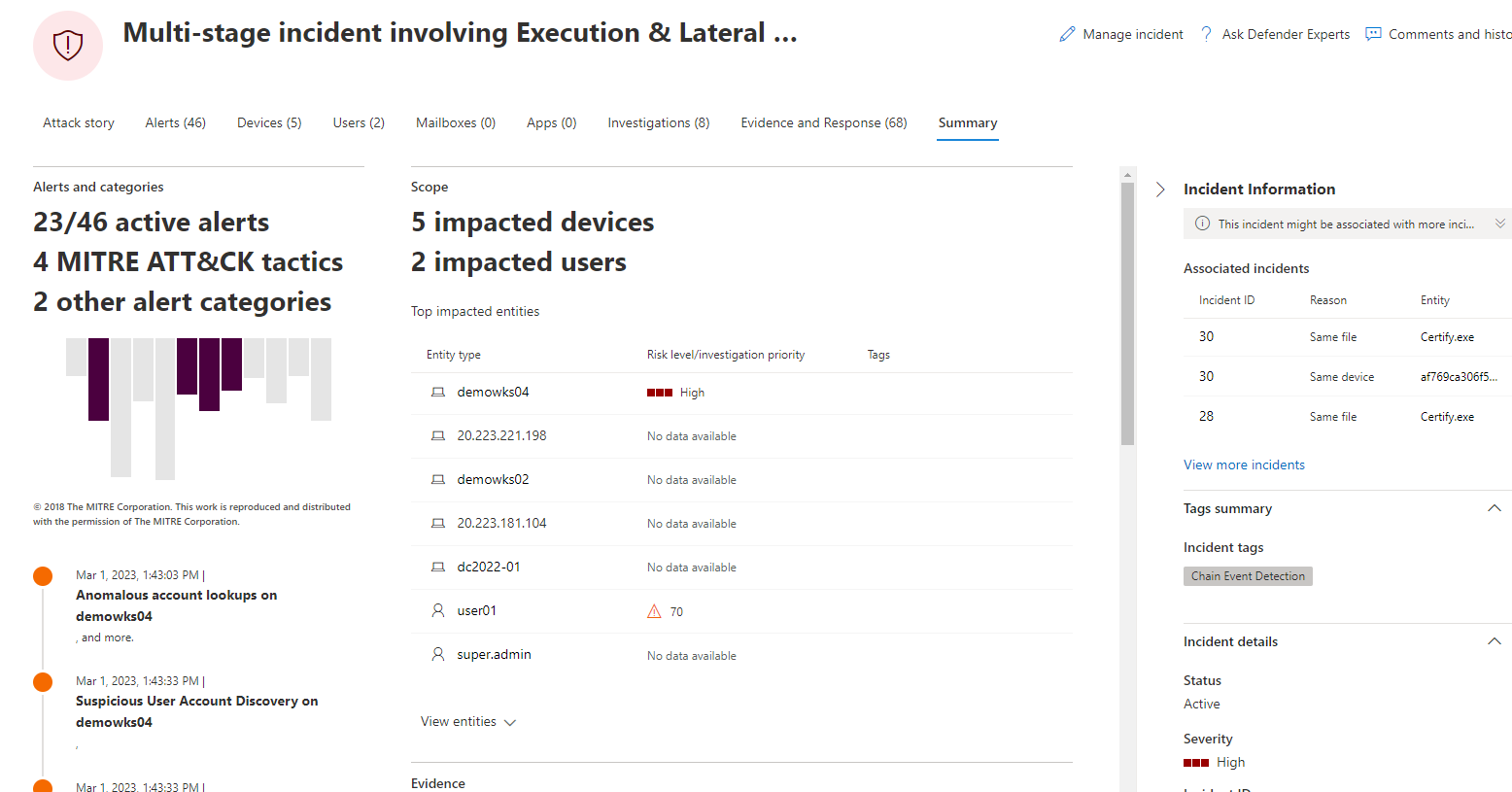Click the user icon beside super.admin
The height and width of the screenshot is (792, 1512).
(x=438, y=655)
